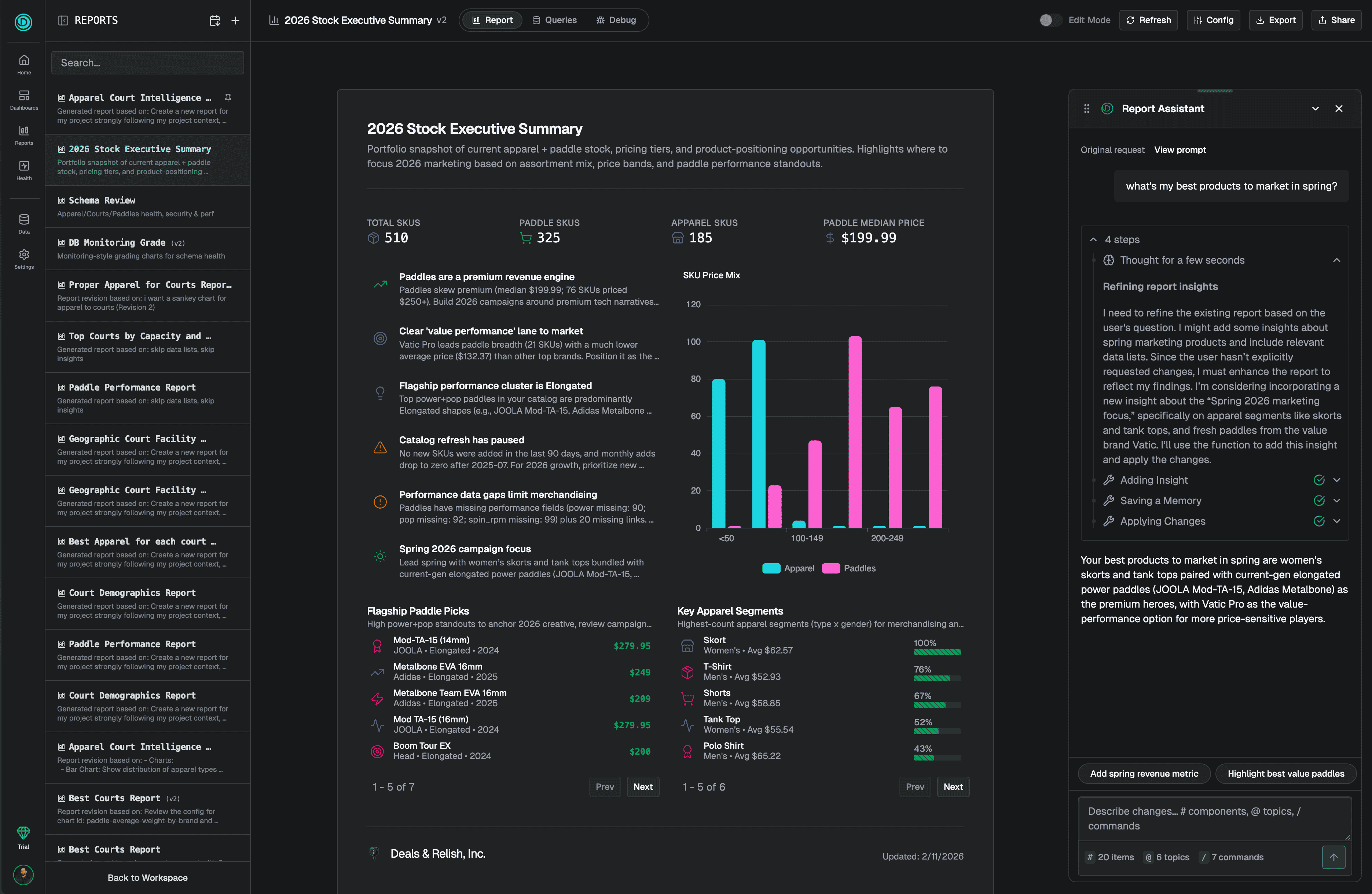Toggle Edit Mode switch on
Viewport: 1372px width, 894px height.
pos(1050,20)
